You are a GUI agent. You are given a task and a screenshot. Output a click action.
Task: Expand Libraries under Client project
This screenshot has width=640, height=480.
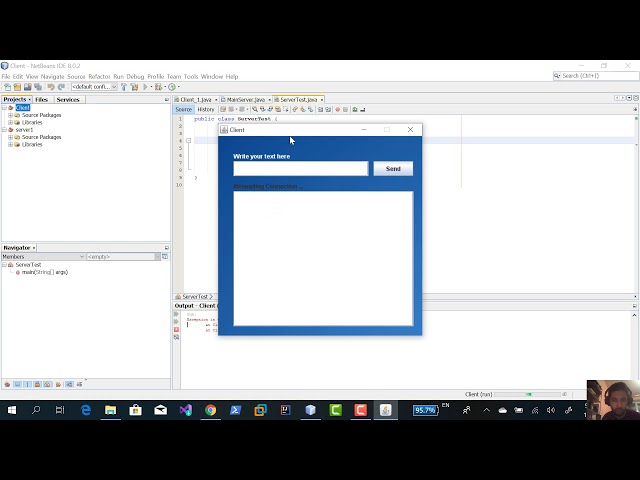pyautogui.click(x=11, y=122)
